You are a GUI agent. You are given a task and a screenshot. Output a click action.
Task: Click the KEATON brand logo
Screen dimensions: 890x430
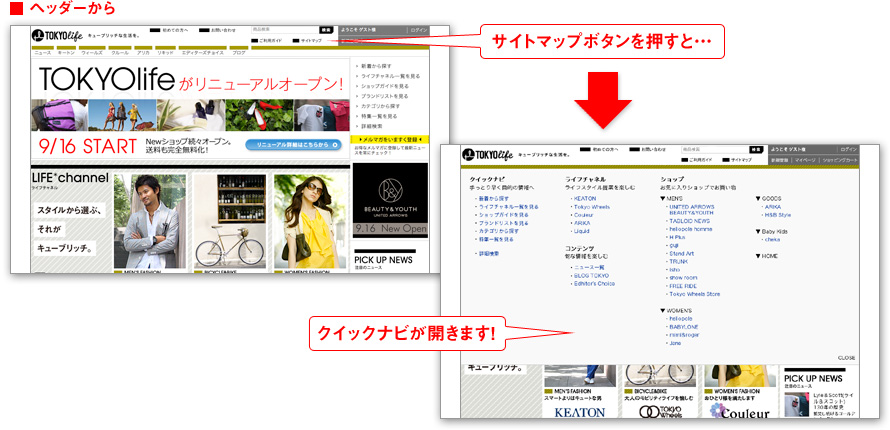tap(580, 411)
